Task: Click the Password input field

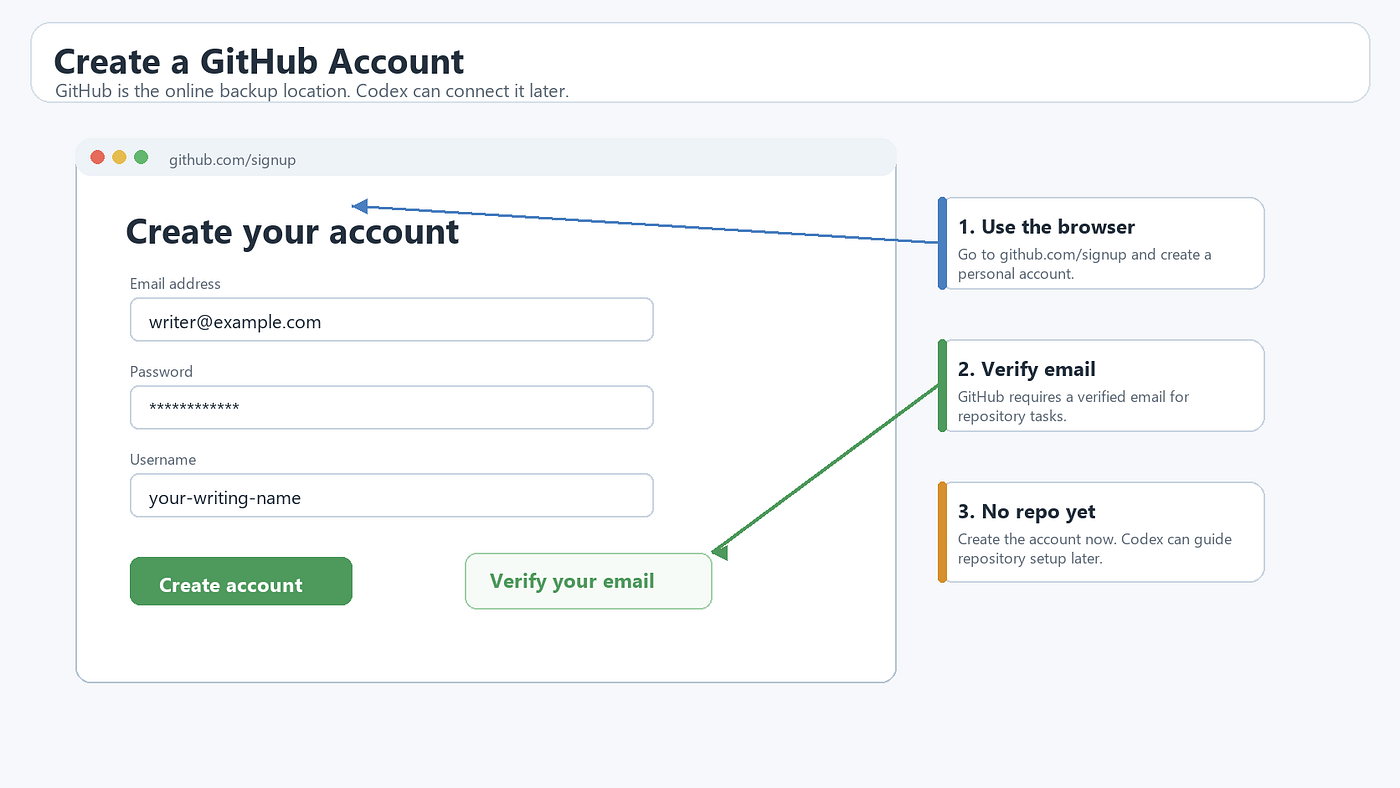Action: 392,408
